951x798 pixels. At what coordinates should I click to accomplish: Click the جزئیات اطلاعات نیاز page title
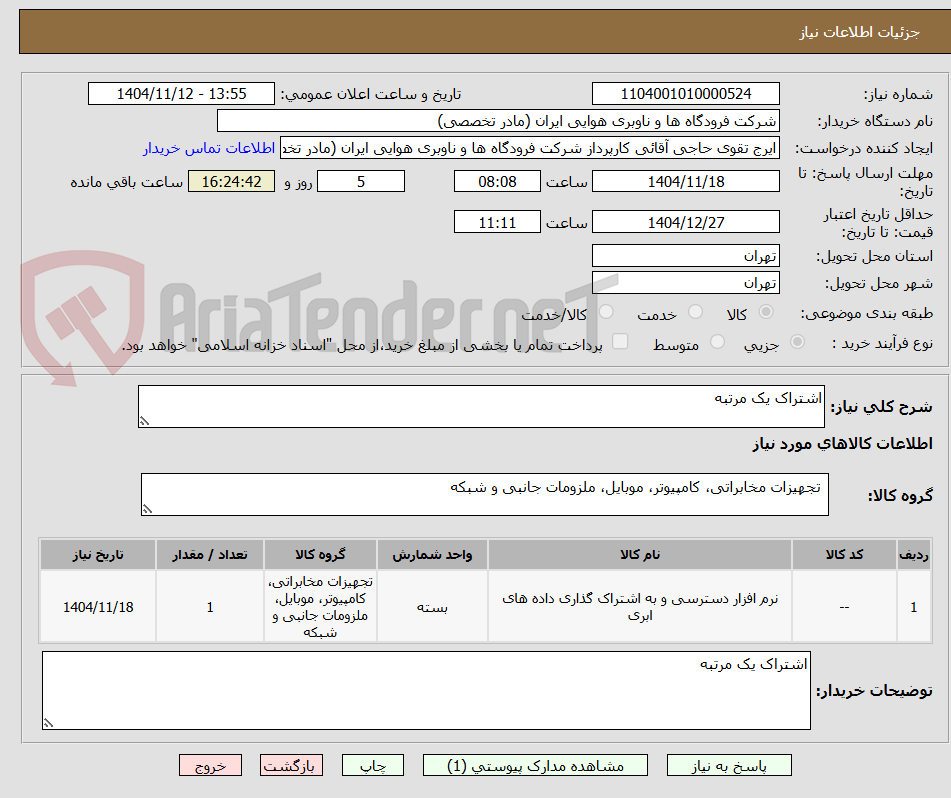(x=859, y=32)
